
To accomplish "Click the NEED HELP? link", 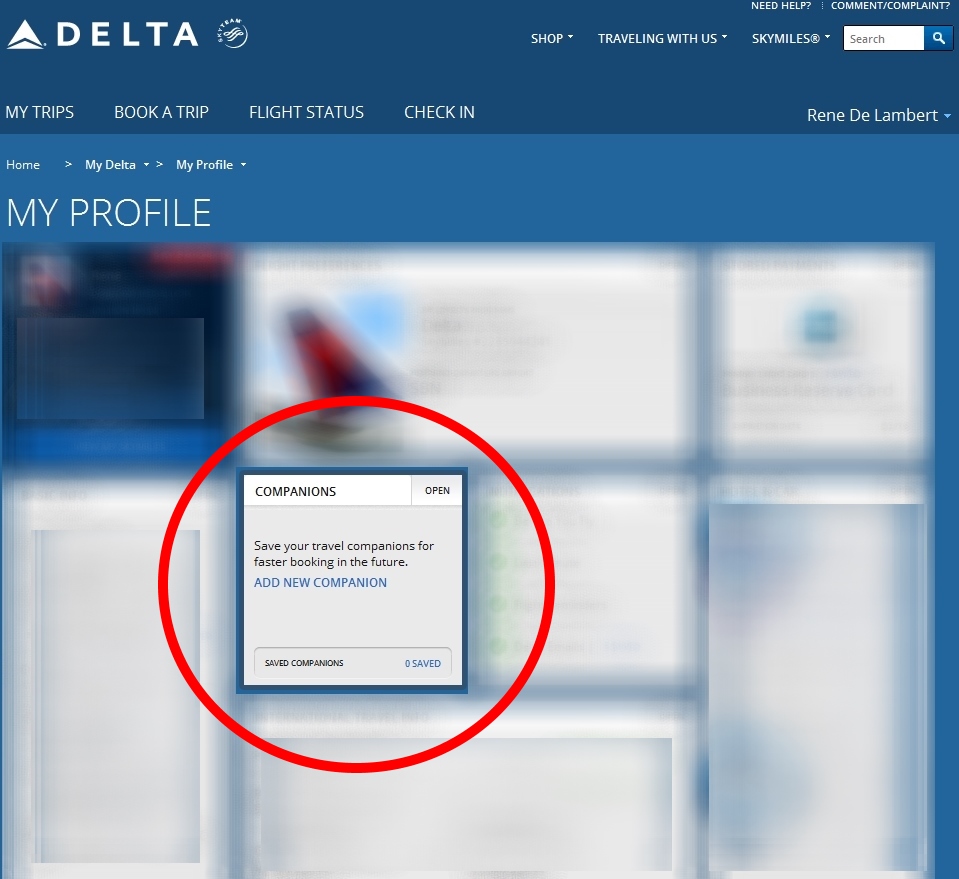I will [781, 6].
